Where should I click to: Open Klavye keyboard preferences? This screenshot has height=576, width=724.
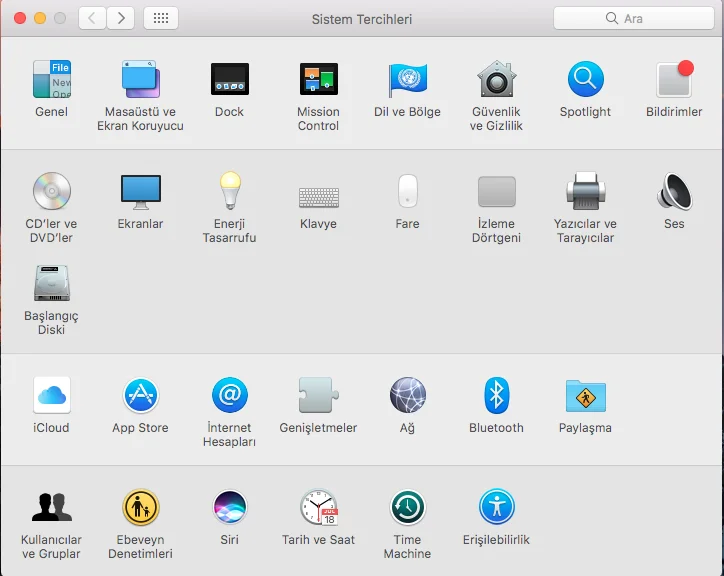[x=318, y=196]
